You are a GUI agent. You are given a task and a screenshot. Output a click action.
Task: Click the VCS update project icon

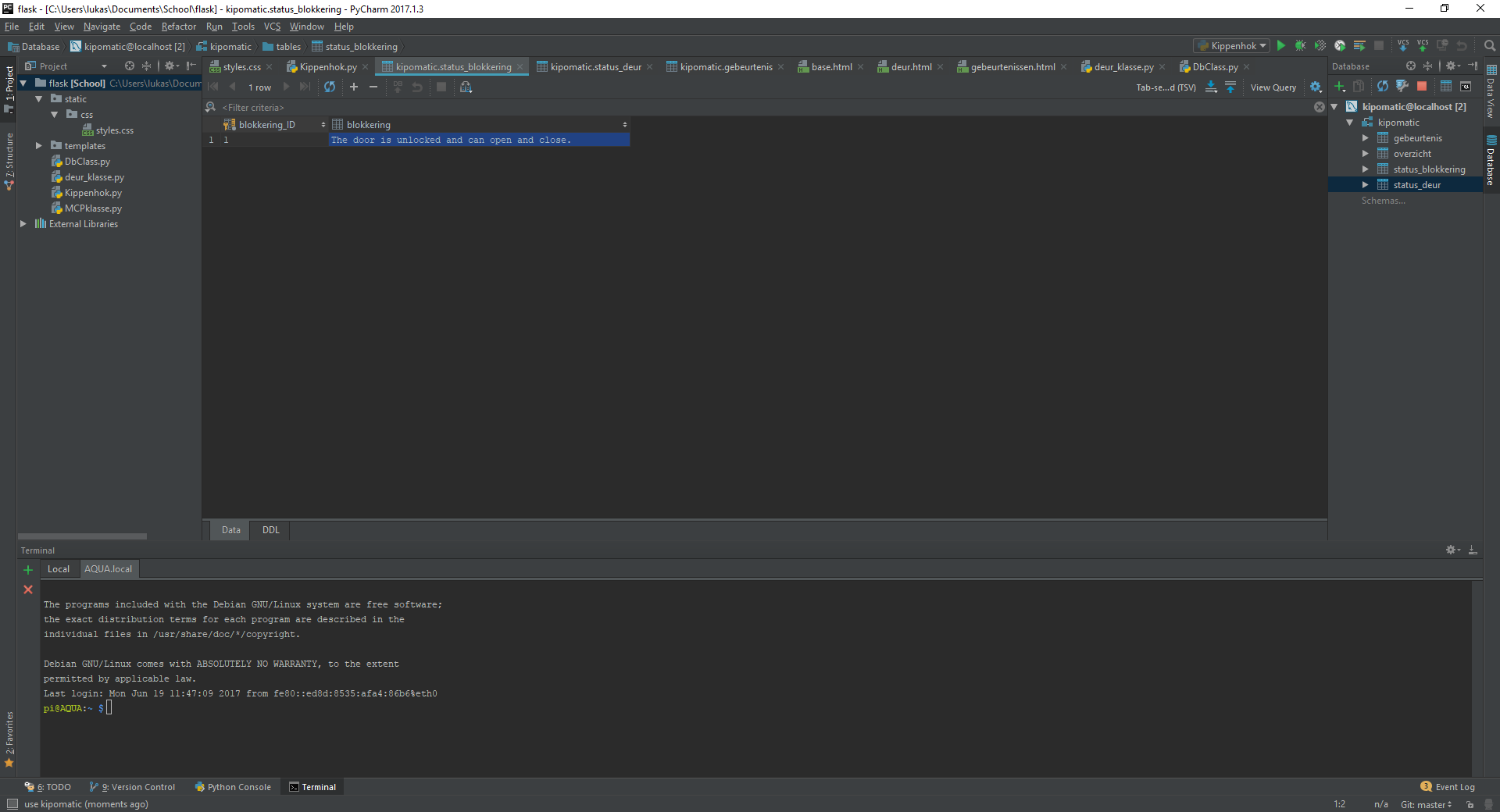coord(1403,46)
